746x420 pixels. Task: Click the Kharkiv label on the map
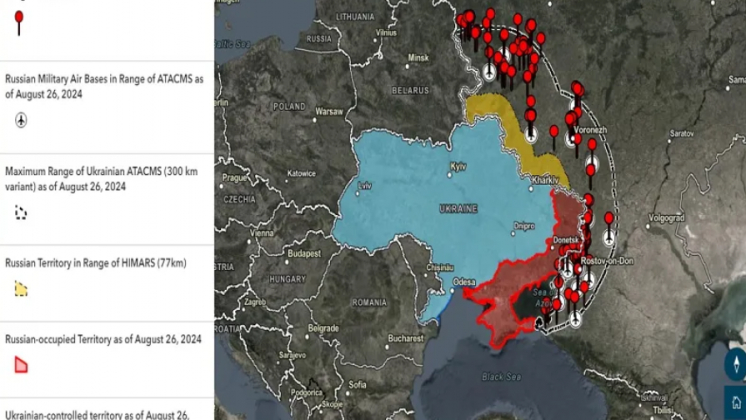(546, 180)
